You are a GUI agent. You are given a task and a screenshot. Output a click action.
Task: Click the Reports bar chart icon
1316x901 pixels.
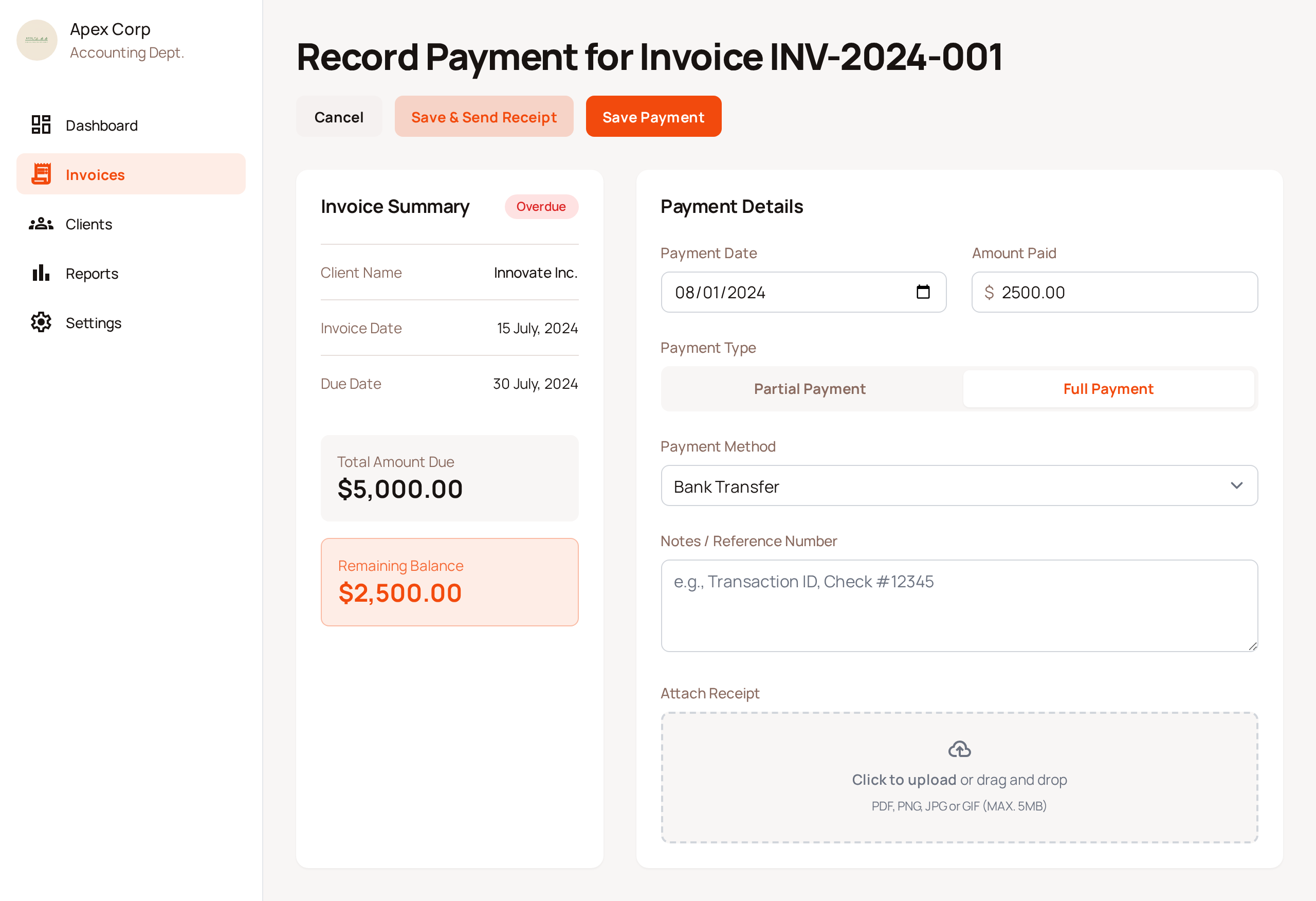click(x=40, y=273)
